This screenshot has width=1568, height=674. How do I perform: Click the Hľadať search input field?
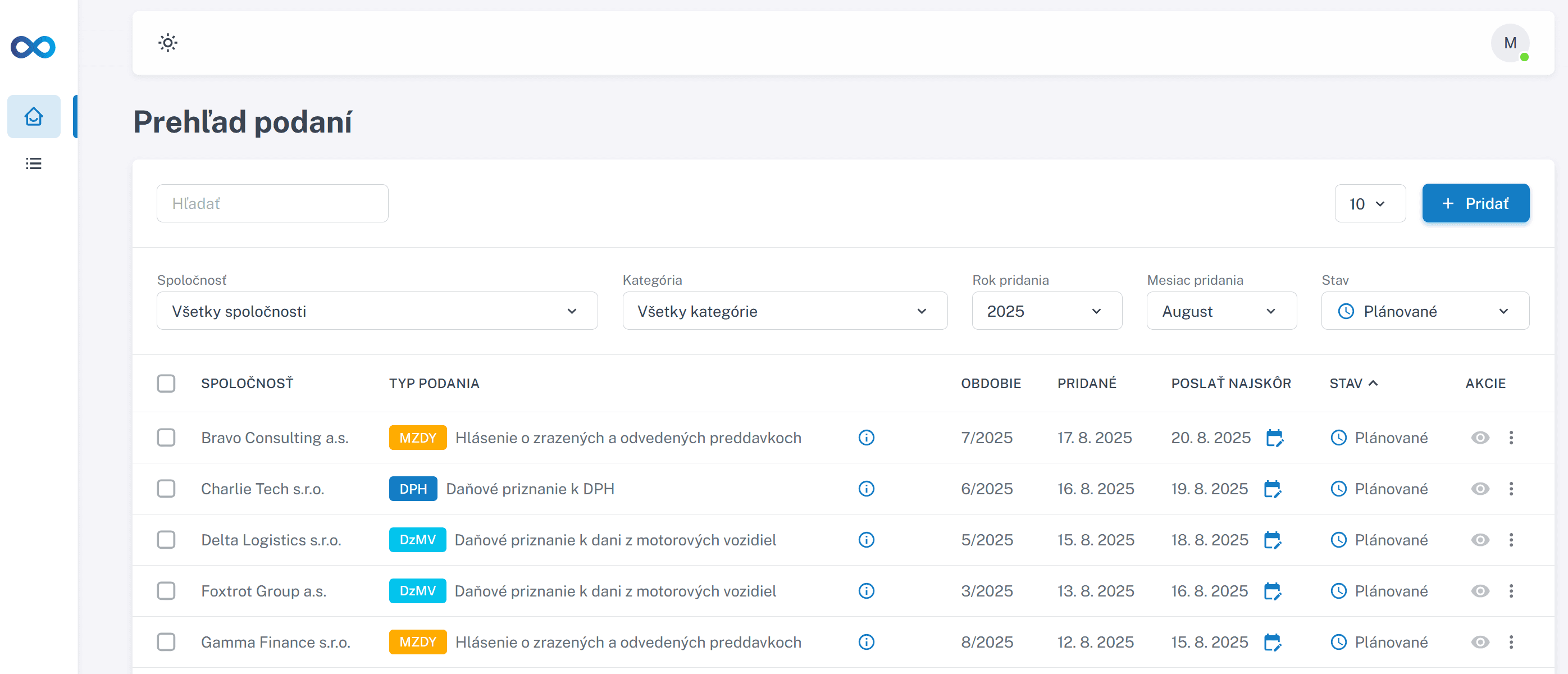272,204
